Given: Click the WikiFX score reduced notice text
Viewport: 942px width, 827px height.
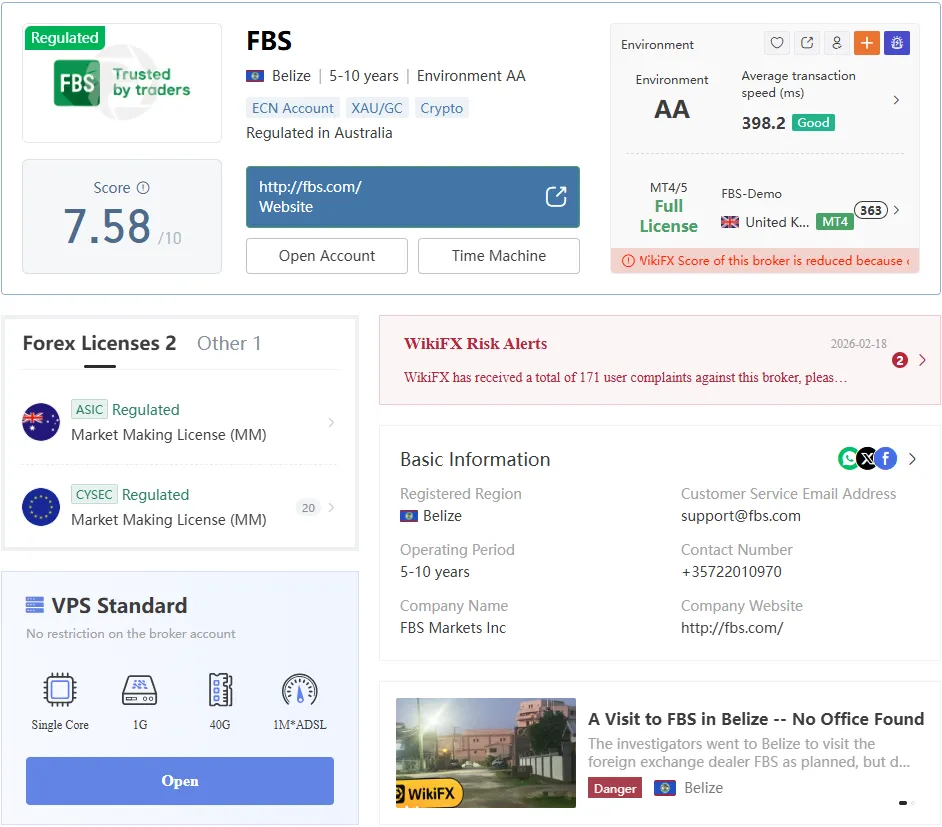Looking at the screenshot, I should (774, 261).
